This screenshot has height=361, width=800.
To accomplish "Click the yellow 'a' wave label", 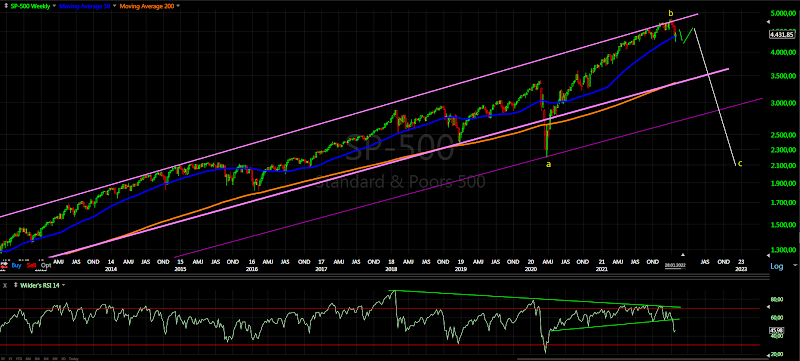I will [x=549, y=164].
